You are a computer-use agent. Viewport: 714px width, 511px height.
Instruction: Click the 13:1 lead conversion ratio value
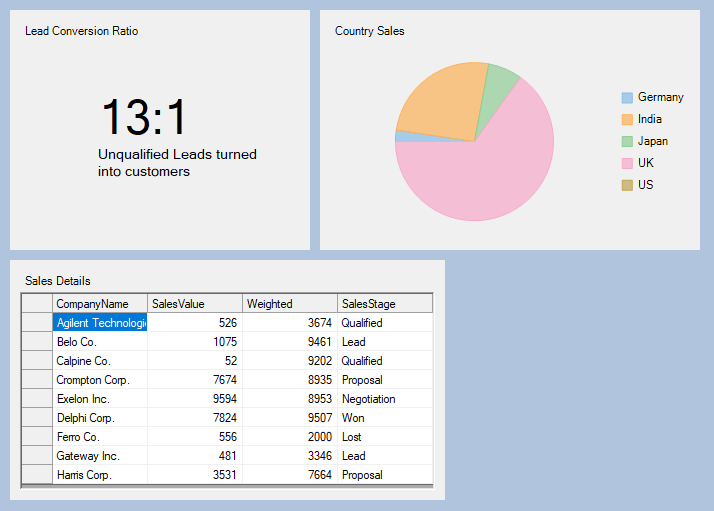point(144,118)
